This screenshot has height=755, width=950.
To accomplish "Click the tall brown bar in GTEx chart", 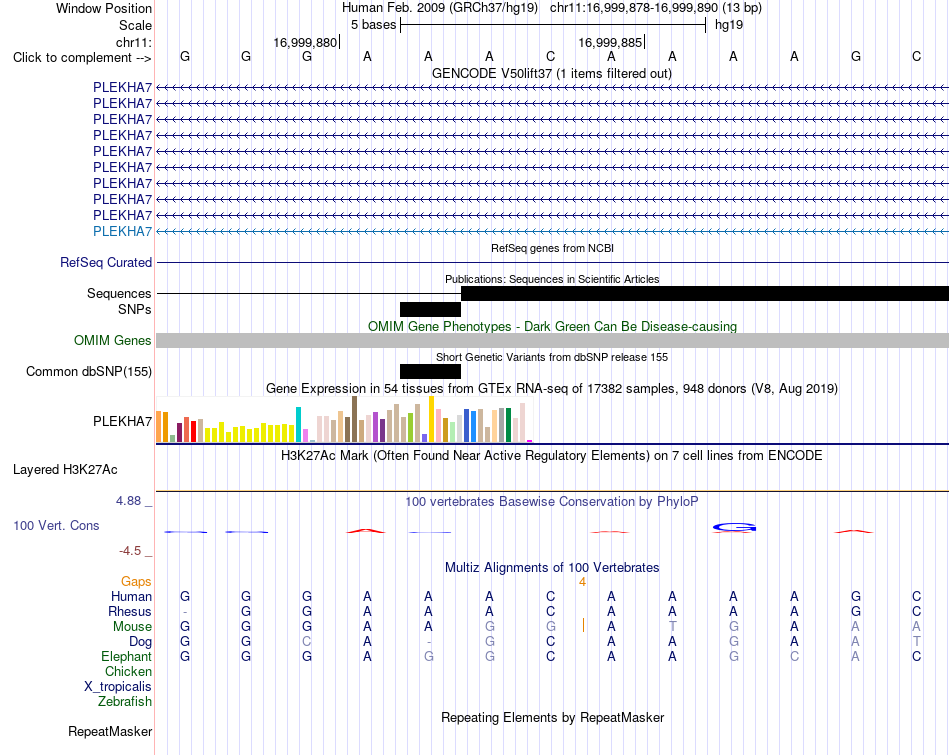I will 354,419.
